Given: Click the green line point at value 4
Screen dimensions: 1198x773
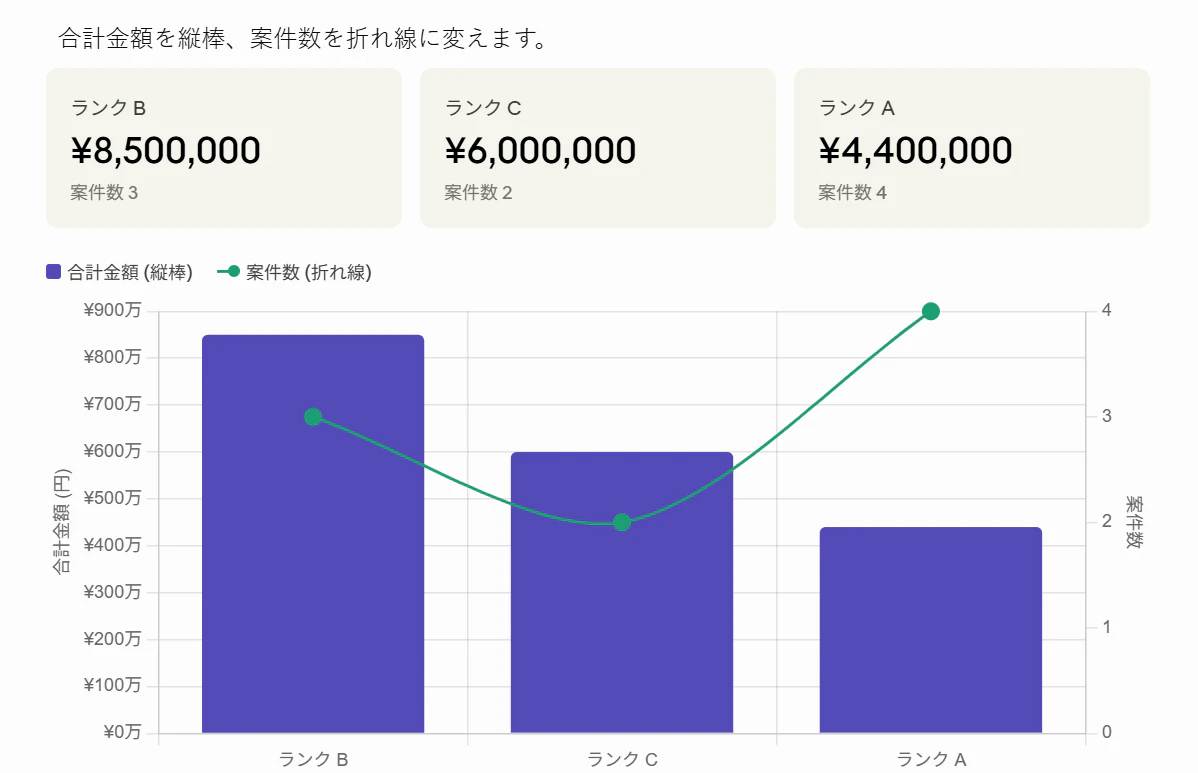Looking at the screenshot, I should 931,311.
